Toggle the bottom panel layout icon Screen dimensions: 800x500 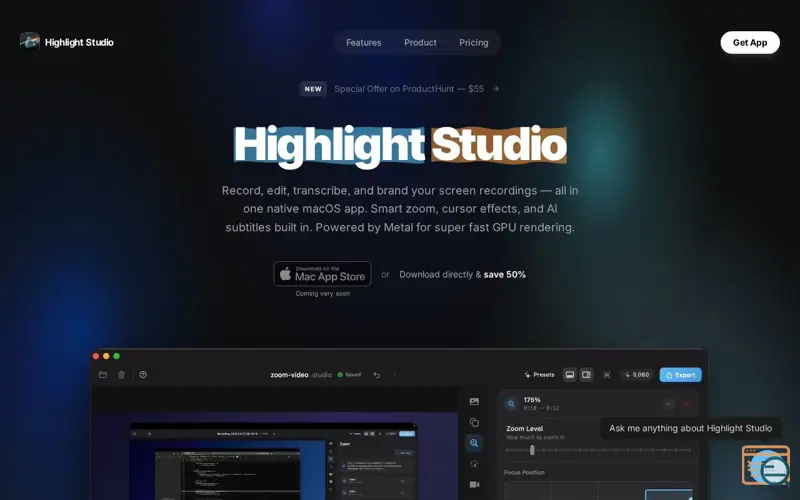point(570,375)
